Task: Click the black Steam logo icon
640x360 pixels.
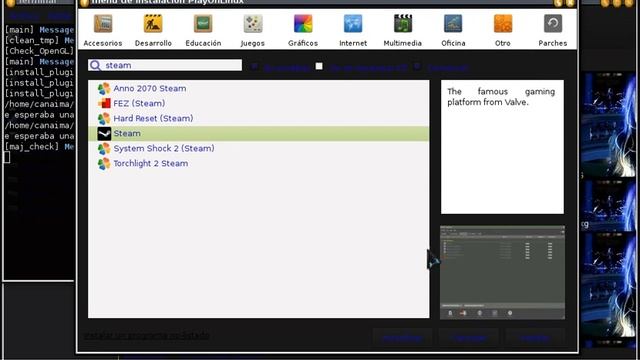Action: click(x=104, y=133)
